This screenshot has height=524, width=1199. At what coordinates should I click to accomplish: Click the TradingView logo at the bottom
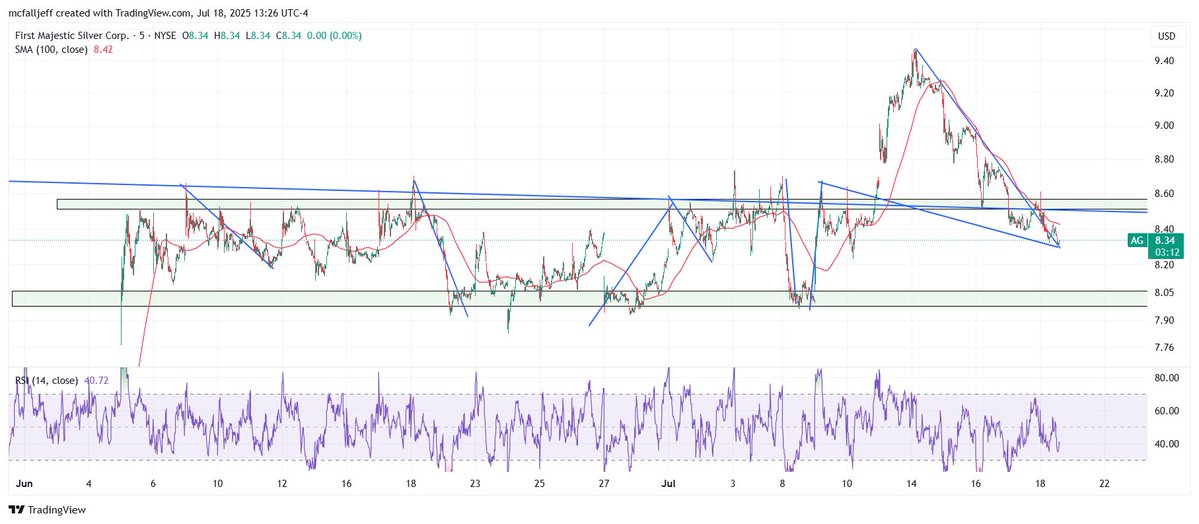pos(47,510)
